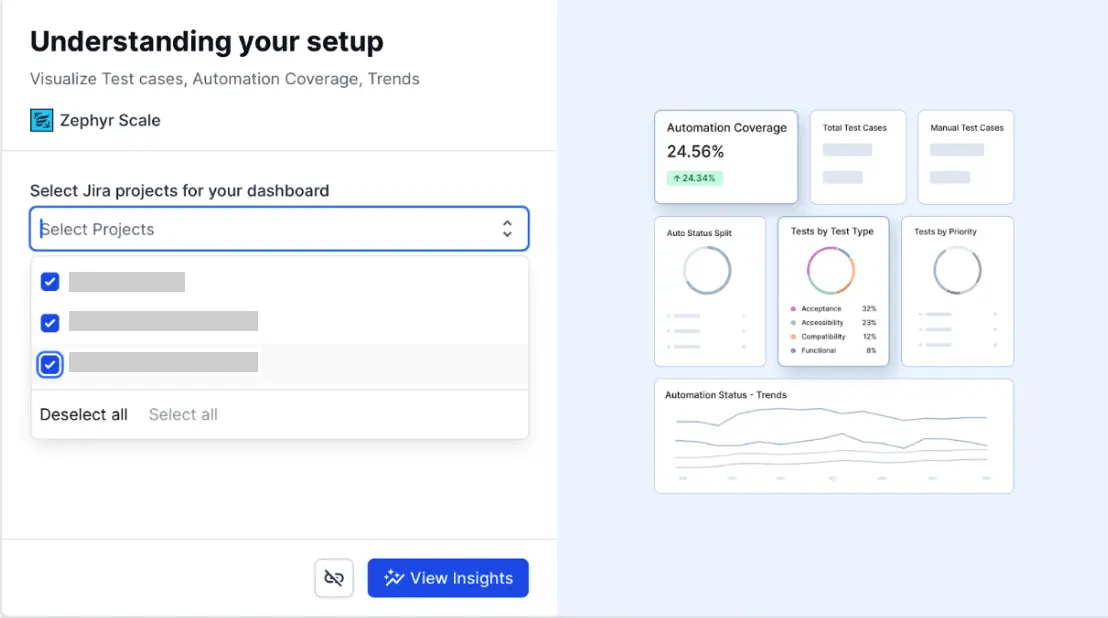Viewport: 1108px width, 618px height.
Task: Click the Tests by Test Type donut chart
Action: coord(831,270)
